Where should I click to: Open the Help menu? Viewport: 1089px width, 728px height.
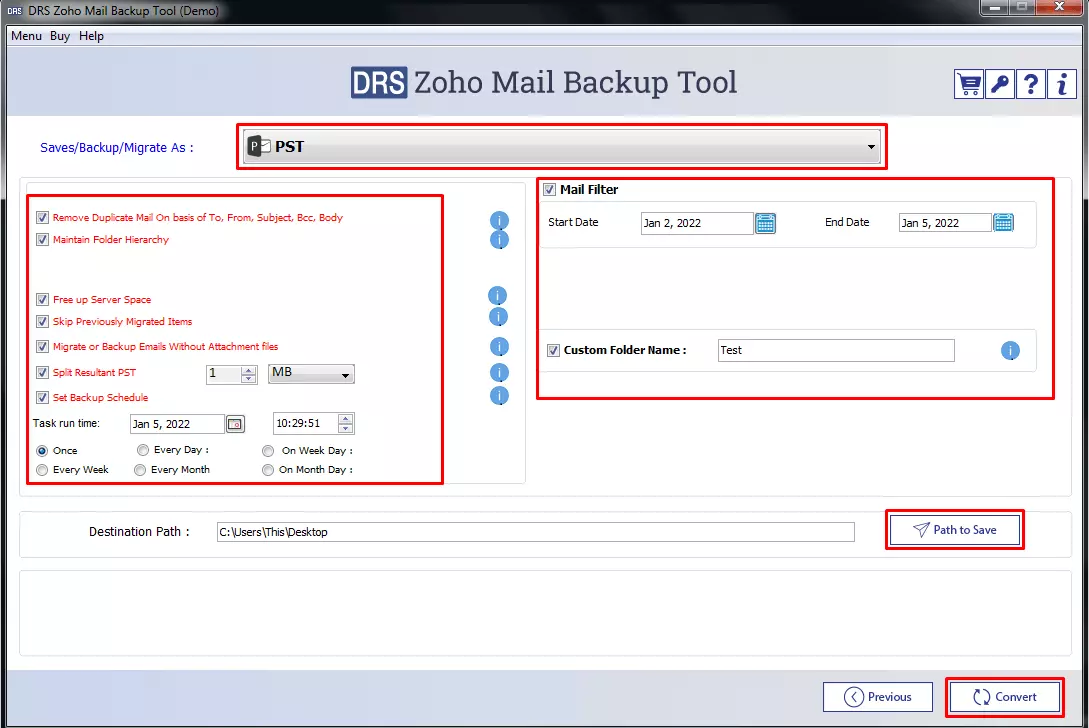91,36
